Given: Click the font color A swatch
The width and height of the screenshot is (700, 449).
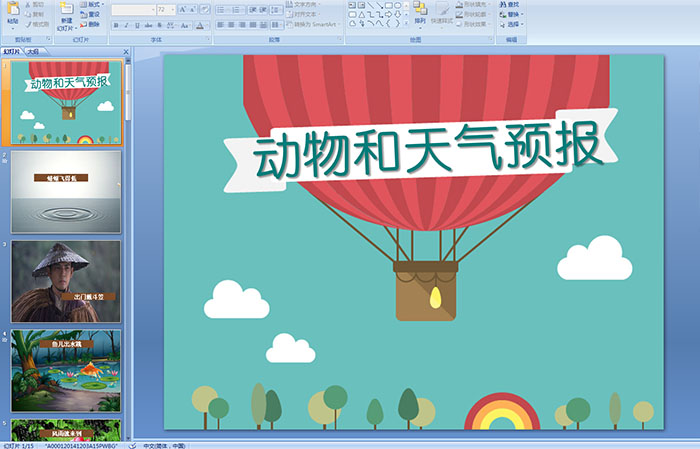Looking at the screenshot, I should [200, 25].
